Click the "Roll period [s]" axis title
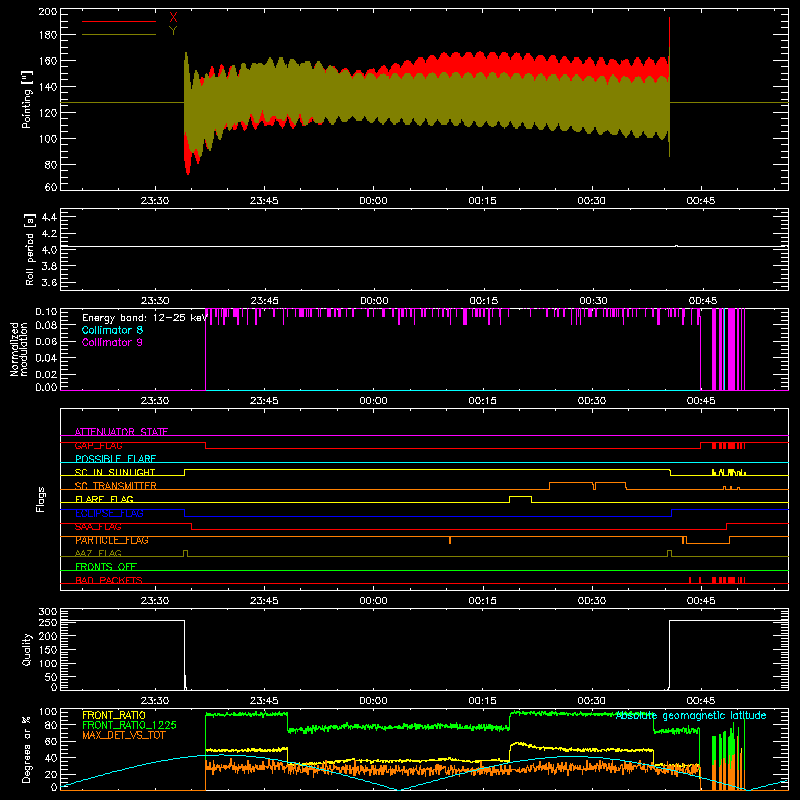Viewport: 800px width, 800px height. point(30,249)
